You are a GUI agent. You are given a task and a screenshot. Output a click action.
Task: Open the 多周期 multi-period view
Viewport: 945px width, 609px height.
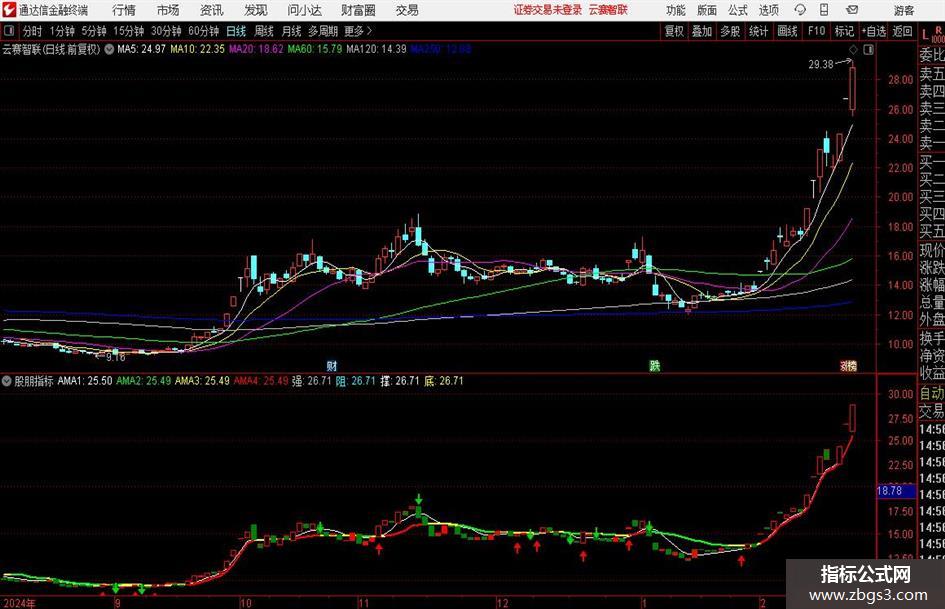pyautogui.click(x=323, y=31)
